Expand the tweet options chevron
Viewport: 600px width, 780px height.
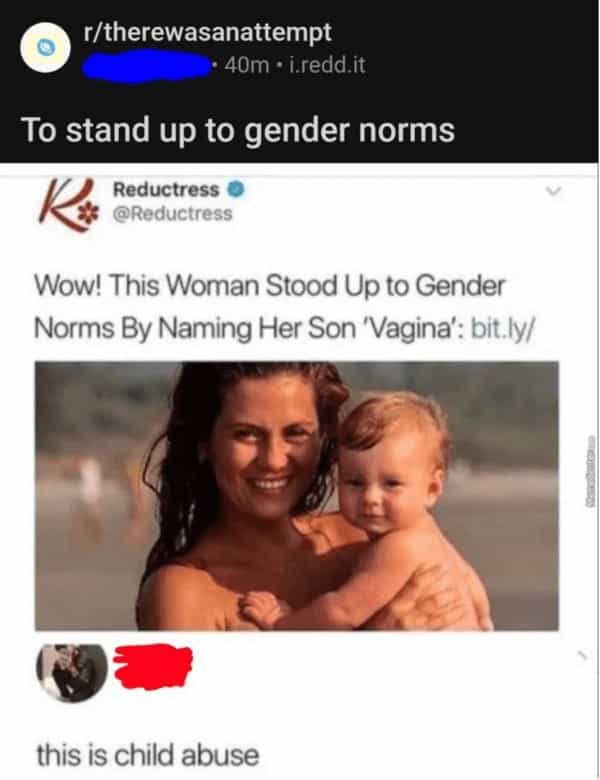553,191
